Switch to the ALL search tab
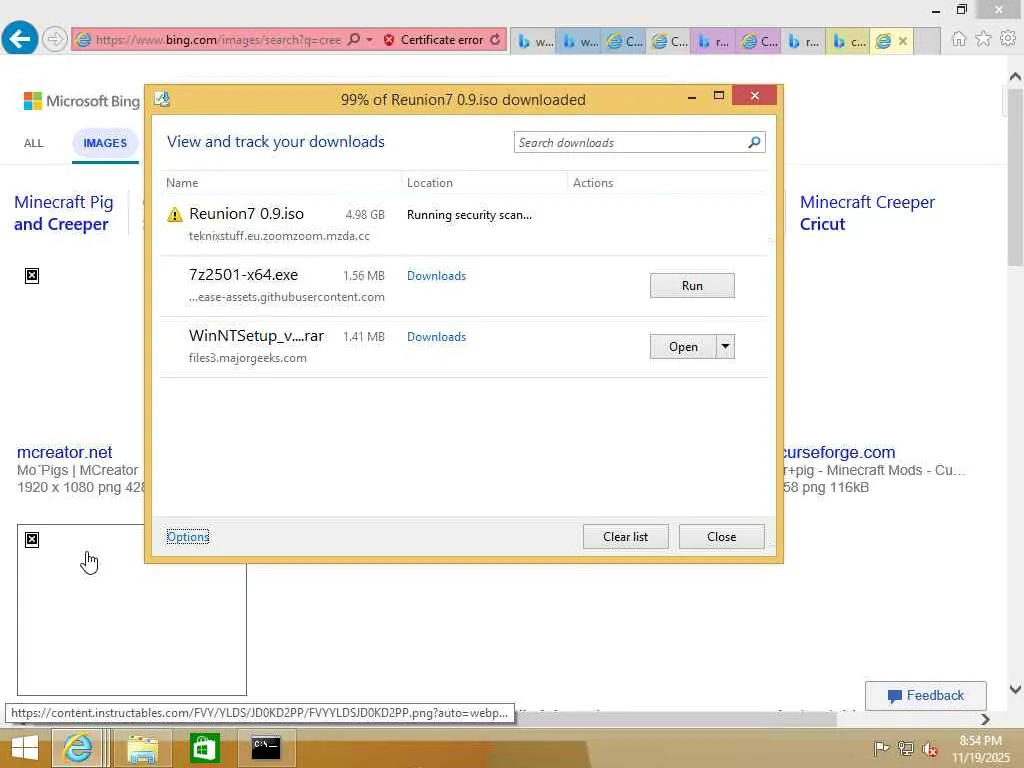The height and width of the screenshot is (768, 1024). pos(33,143)
